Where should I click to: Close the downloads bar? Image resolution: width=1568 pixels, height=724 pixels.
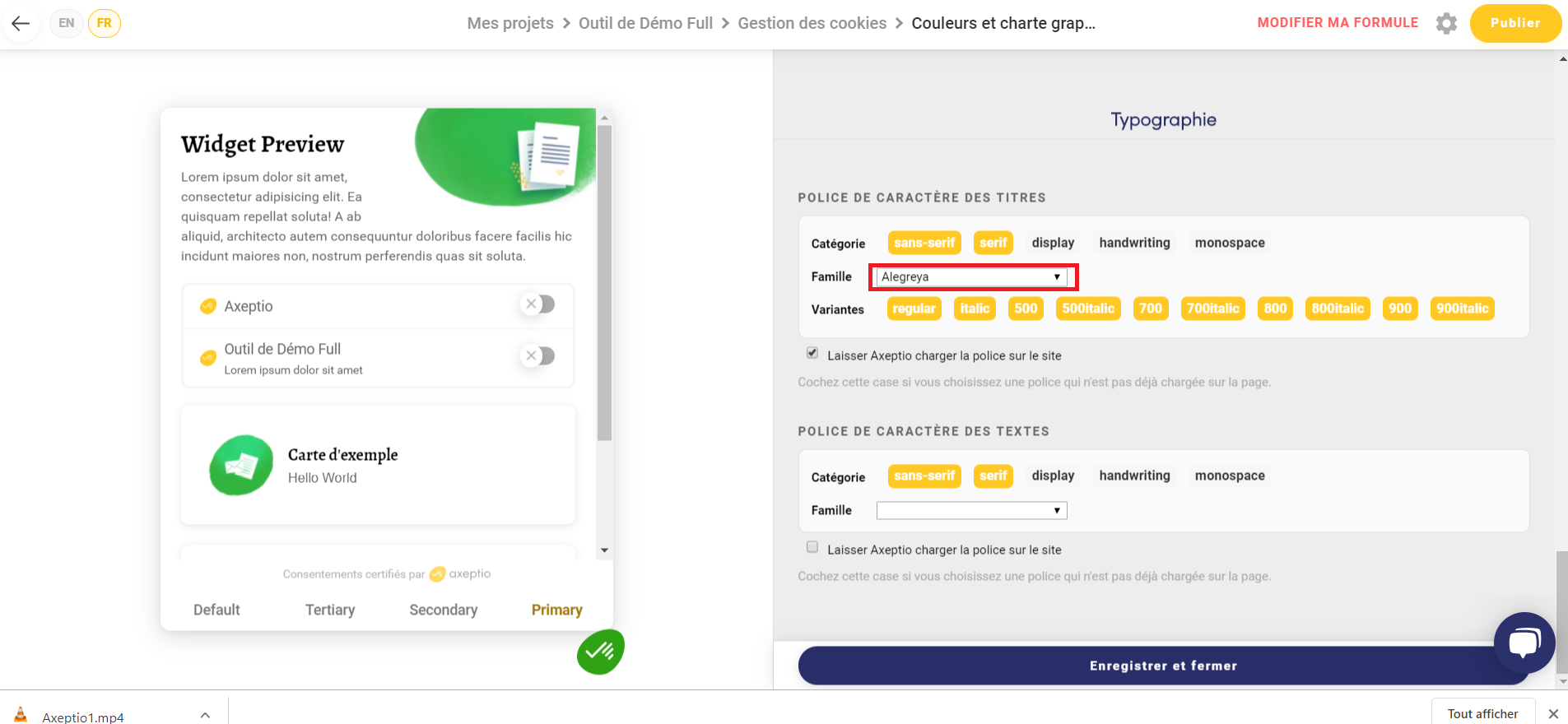point(1553,713)
